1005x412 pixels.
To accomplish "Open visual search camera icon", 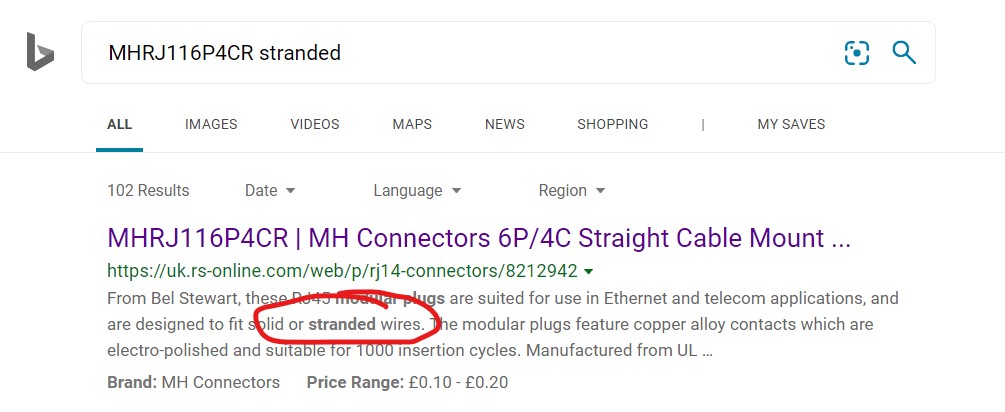I will pos(857,53).
